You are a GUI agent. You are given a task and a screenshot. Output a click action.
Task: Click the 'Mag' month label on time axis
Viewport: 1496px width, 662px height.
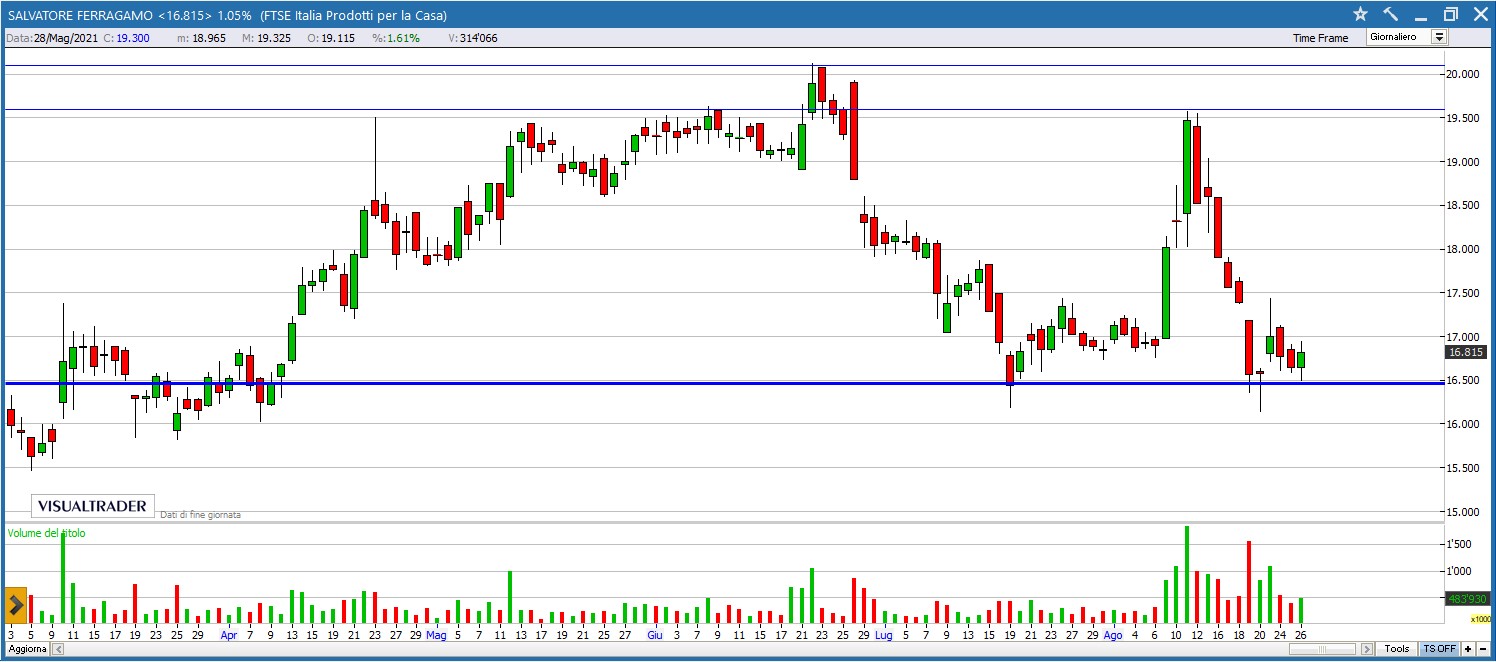[436, 635]
